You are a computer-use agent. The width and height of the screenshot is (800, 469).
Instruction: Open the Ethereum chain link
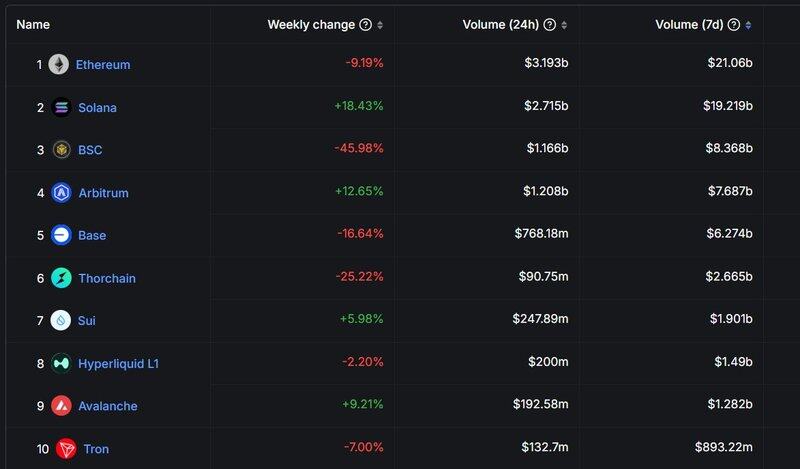103,64
